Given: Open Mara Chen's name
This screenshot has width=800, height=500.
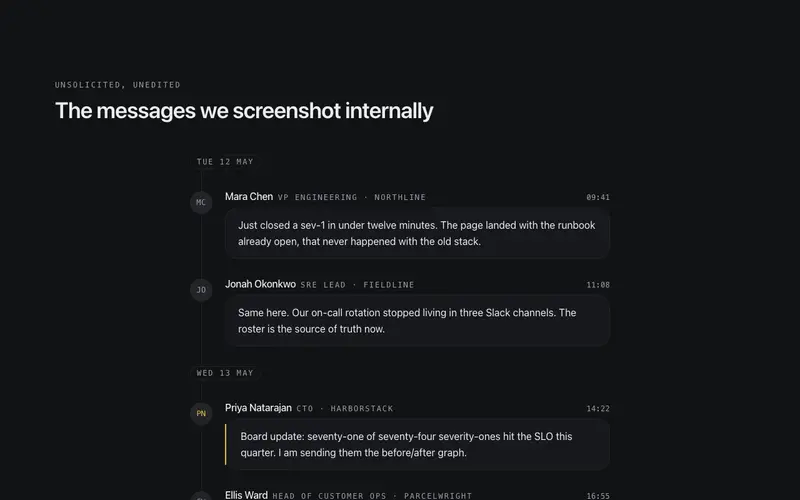Looking at the screenshot, I should pyautogui.click(x=249, y=196).
